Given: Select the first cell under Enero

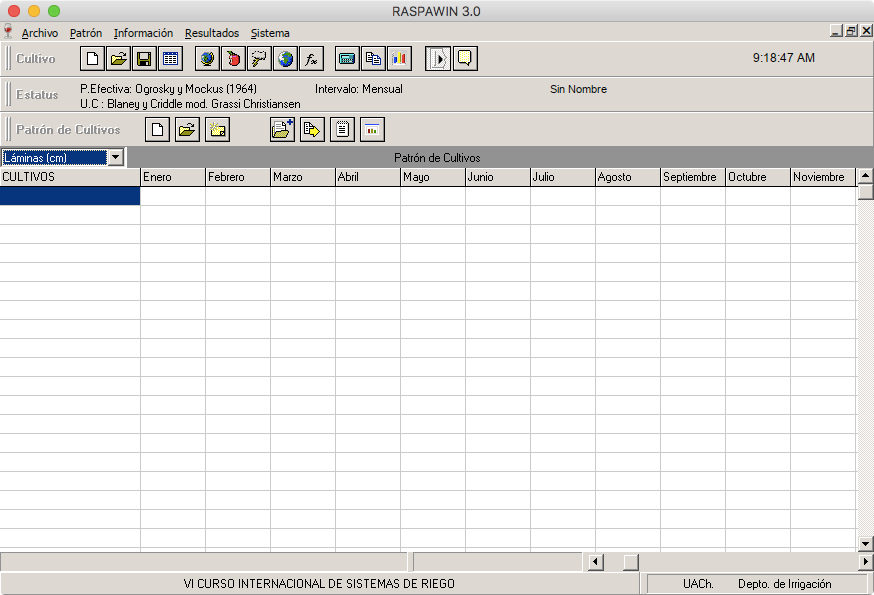Looking at the screenshot, I should pyautogui.click(x=173, y=196).
